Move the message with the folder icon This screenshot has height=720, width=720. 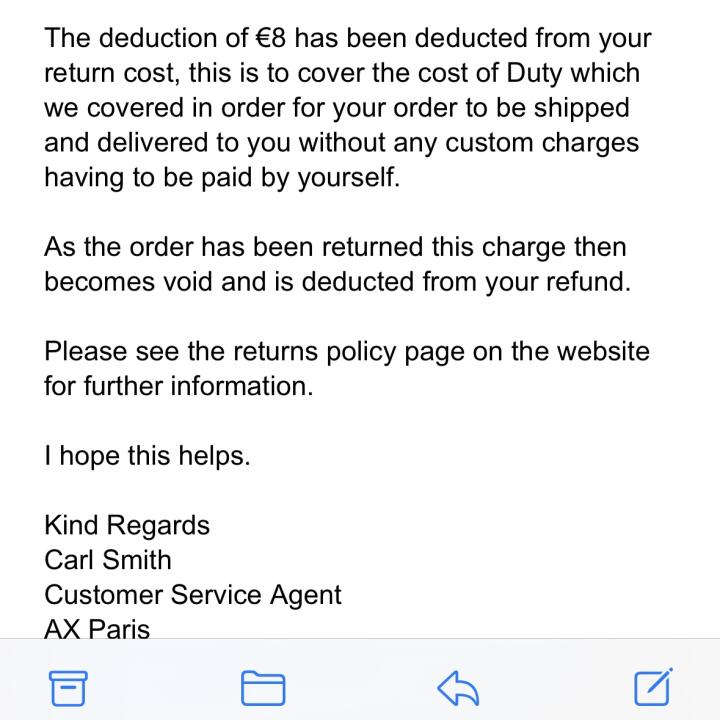[263, 687]
